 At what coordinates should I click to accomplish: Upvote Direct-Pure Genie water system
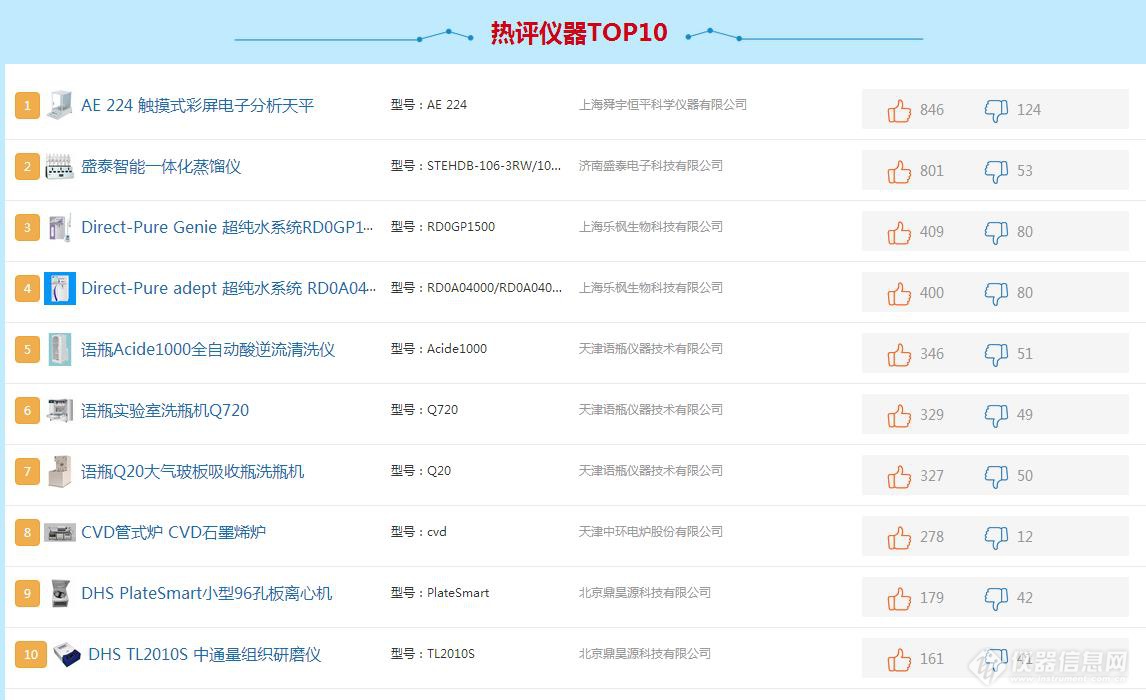click(x=899, y=232)
